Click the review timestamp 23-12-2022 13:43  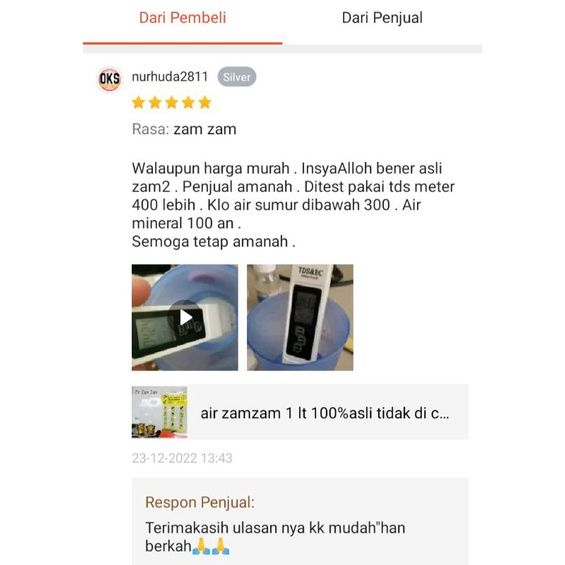[x=182, y=458]
